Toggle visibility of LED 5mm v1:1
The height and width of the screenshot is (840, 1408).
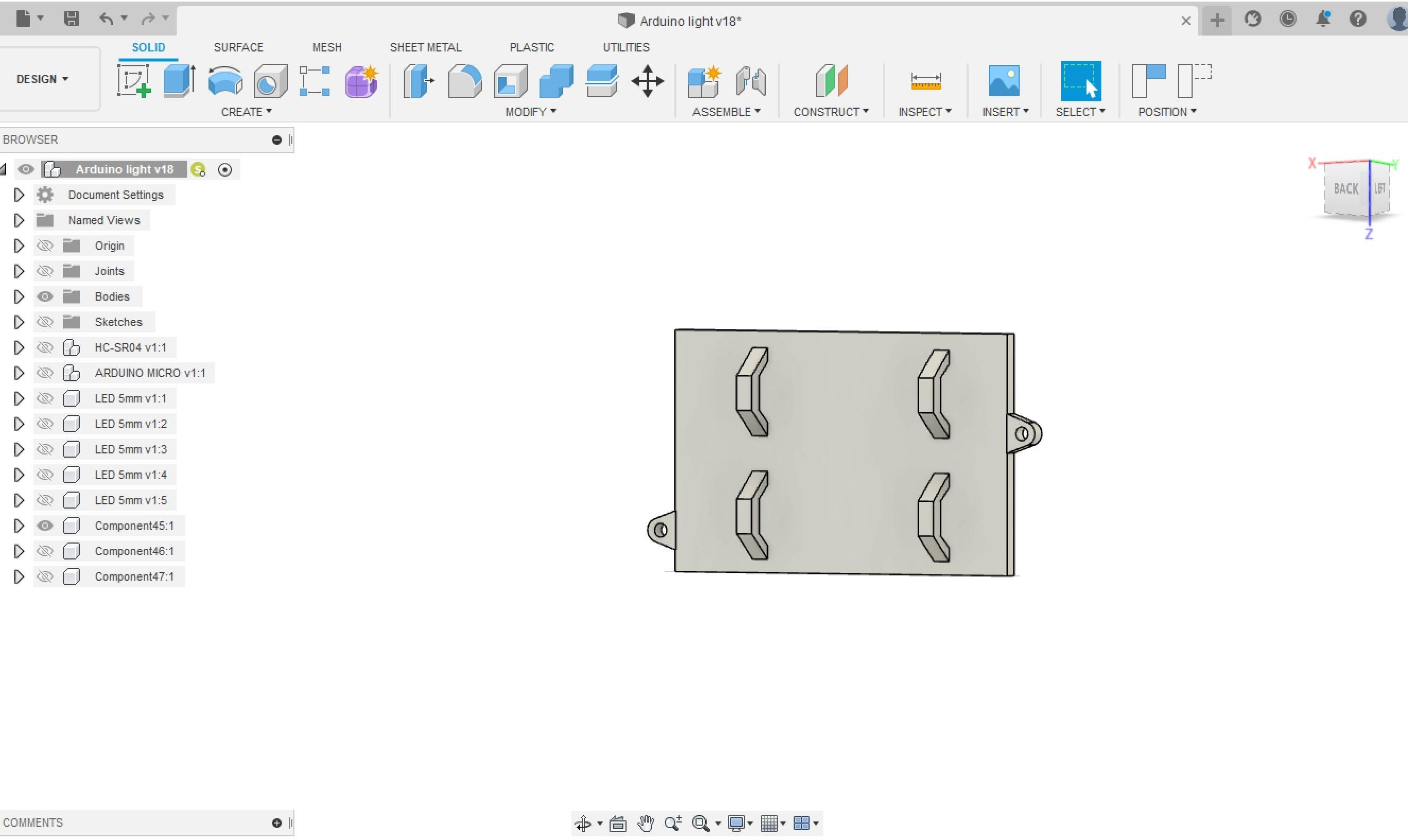tap(43, 398)
